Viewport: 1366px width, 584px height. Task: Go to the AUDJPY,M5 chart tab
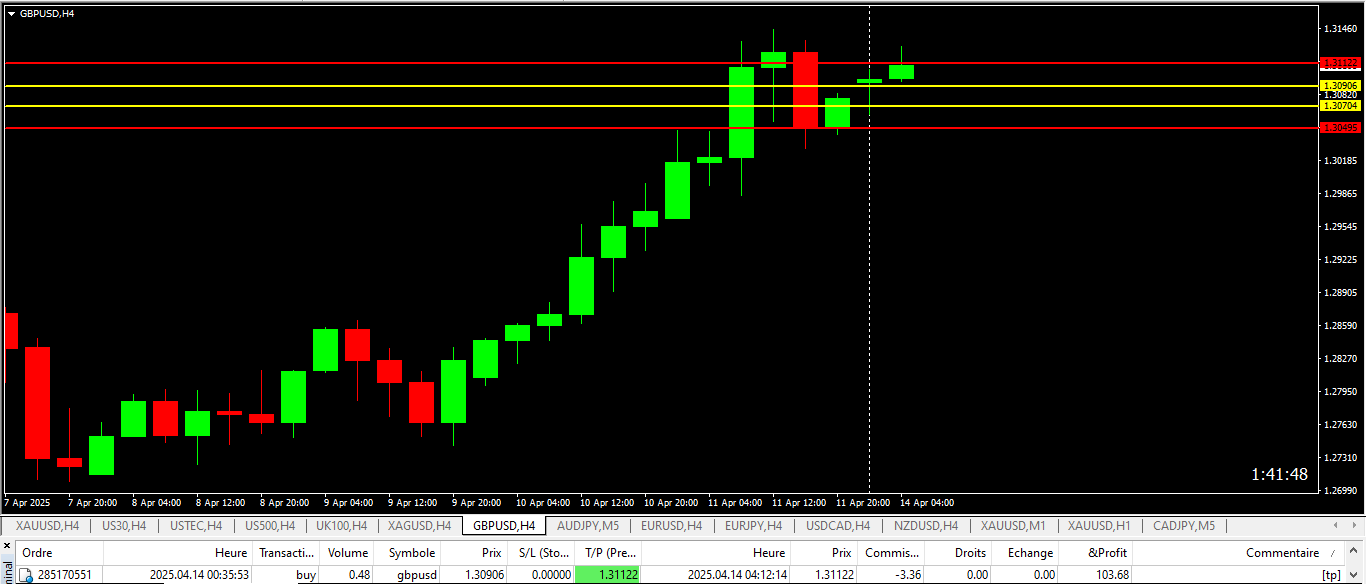588,526
